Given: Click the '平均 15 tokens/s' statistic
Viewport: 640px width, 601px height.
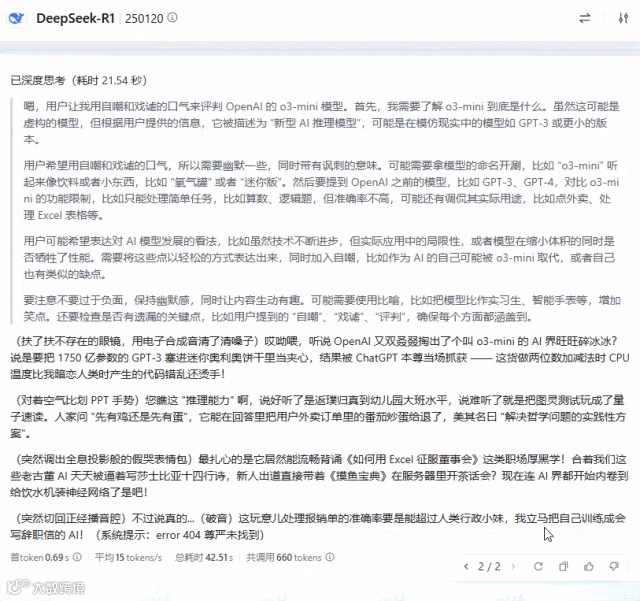Looking at the screenshot, I should pos(129,557).
